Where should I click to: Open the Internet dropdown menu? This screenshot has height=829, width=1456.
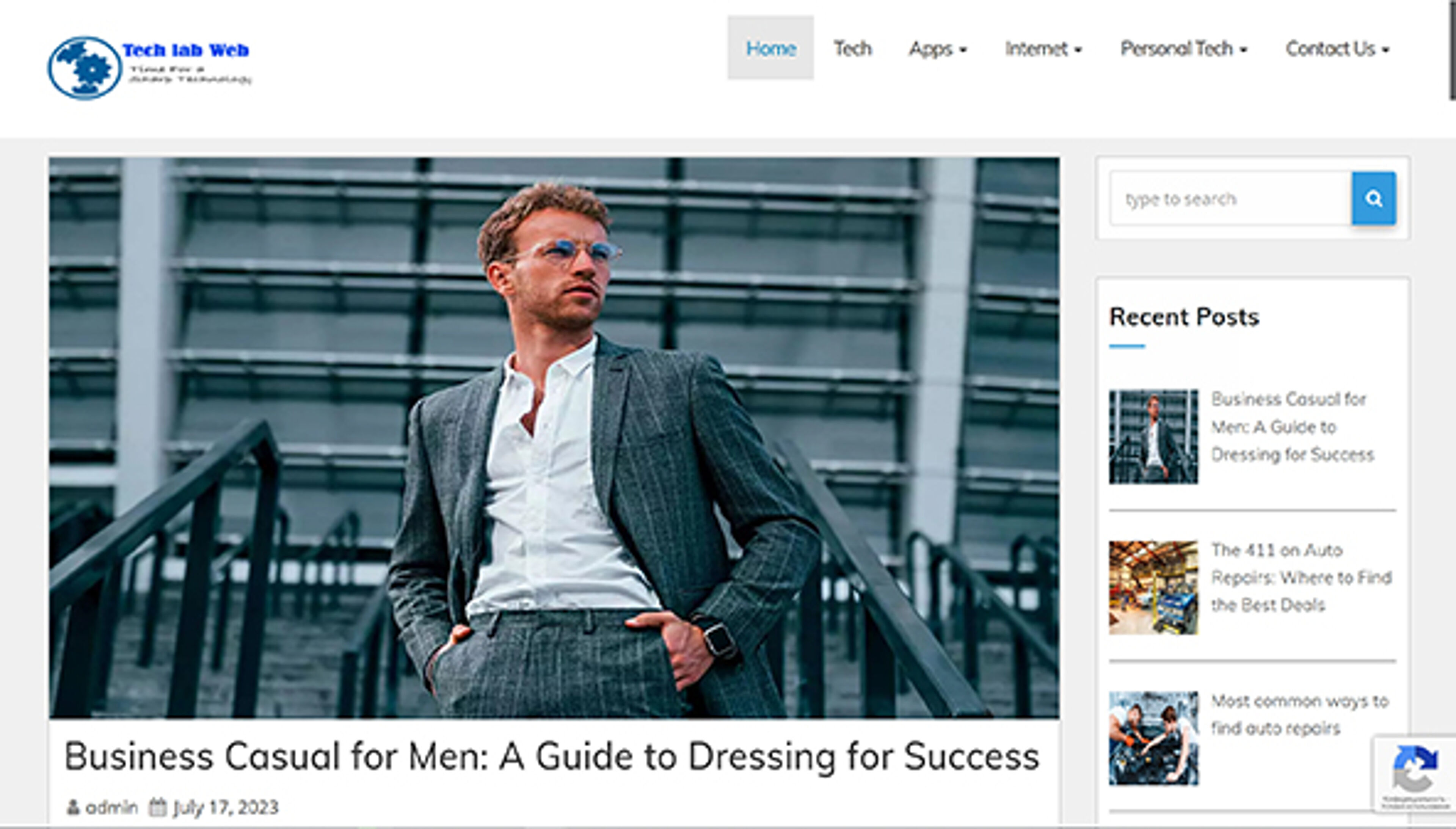coord(1043,49)
